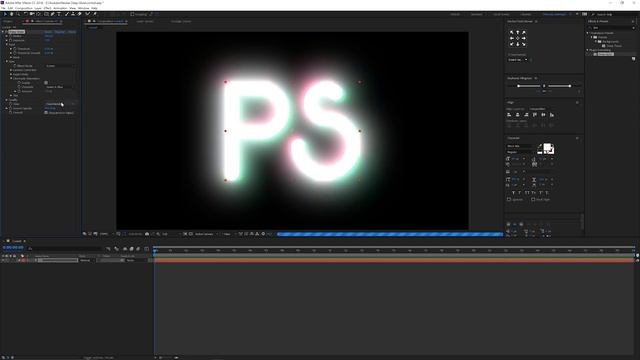Open the viewer resolution dropdown set to Full
Screen dimensions: 640x360
(x=170, y=234)
